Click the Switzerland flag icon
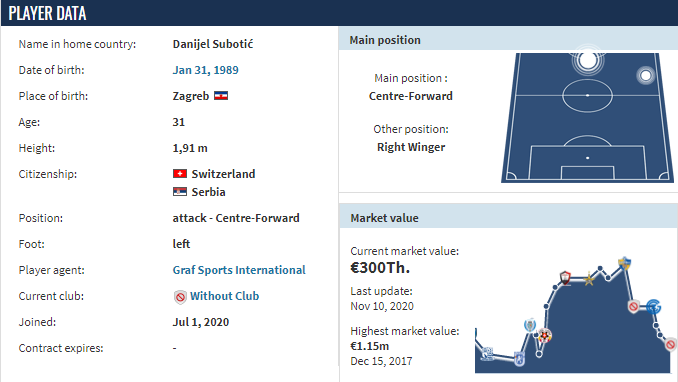 [180, 174]
